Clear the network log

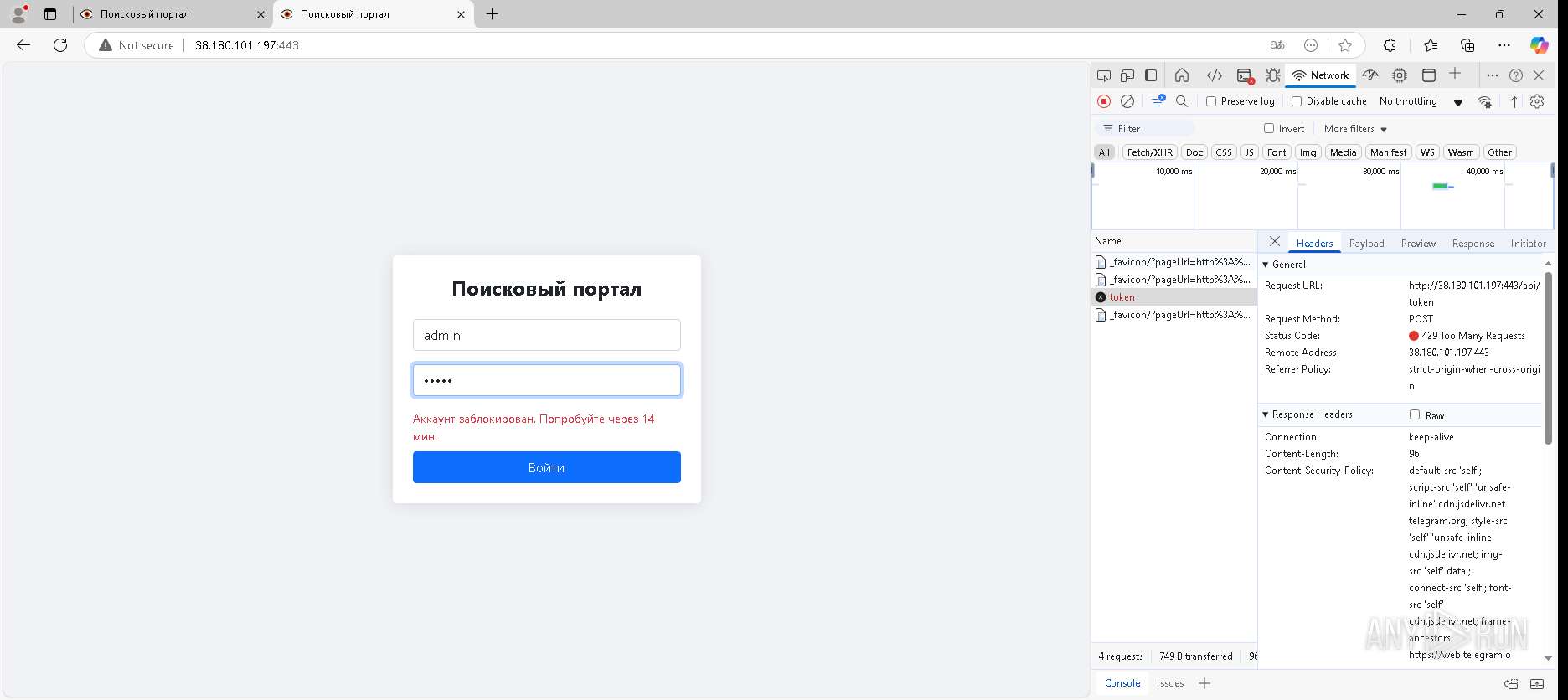tap(1127, 101)
